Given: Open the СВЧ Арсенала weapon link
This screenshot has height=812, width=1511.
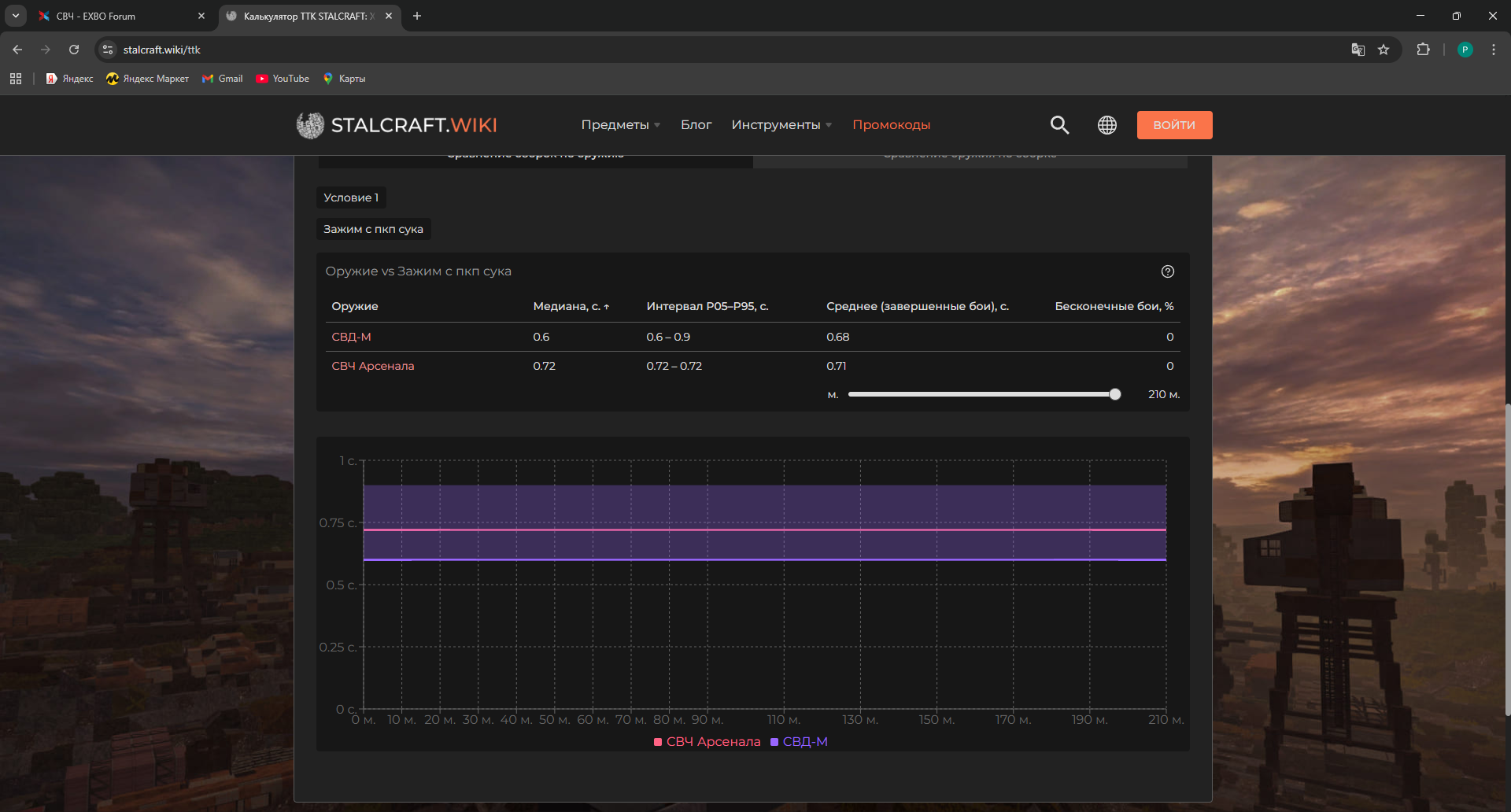Looking at the screenshot, I should pos(373,366).
